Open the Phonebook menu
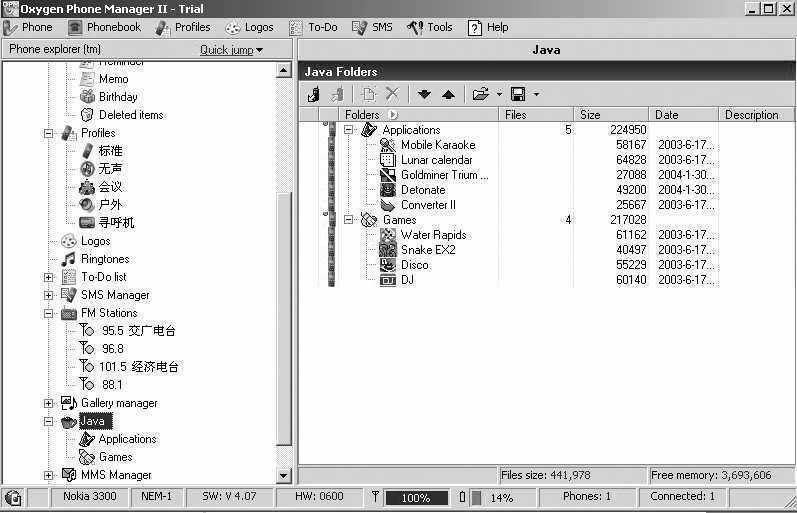 pos(104,27)
